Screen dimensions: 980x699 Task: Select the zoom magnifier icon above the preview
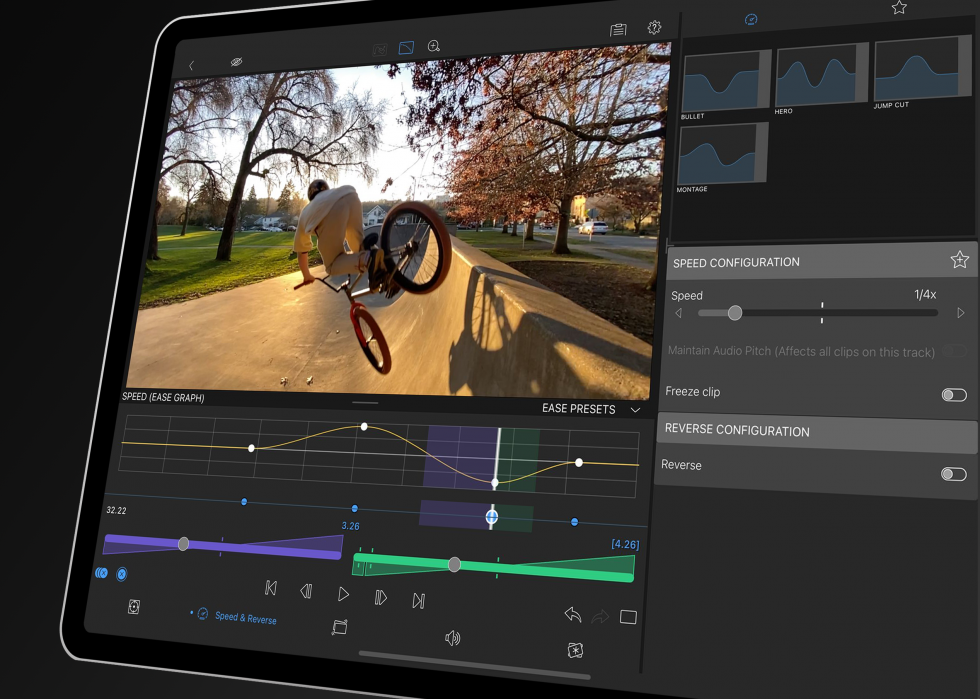tap(435, 46)
